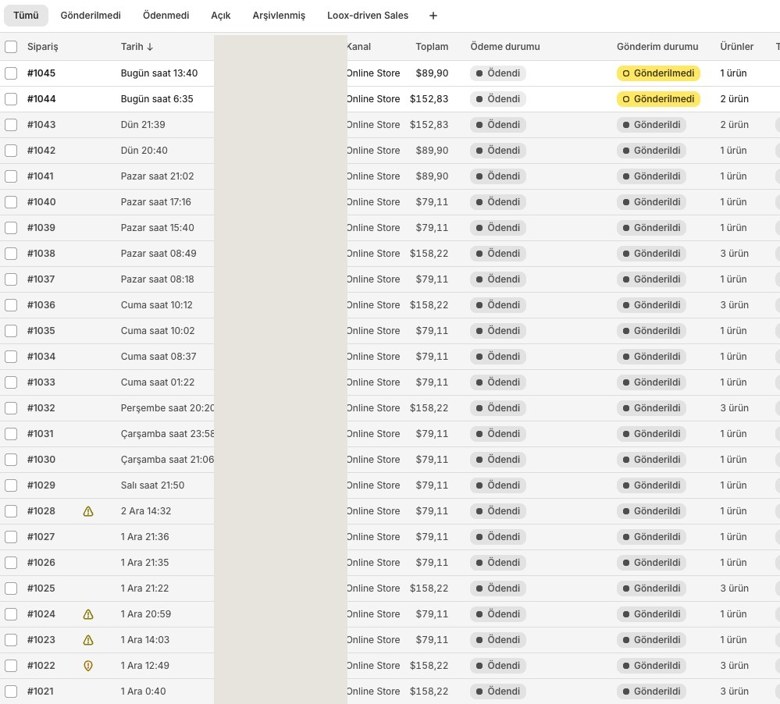Open the Arşivlenmiş tab

279,15
